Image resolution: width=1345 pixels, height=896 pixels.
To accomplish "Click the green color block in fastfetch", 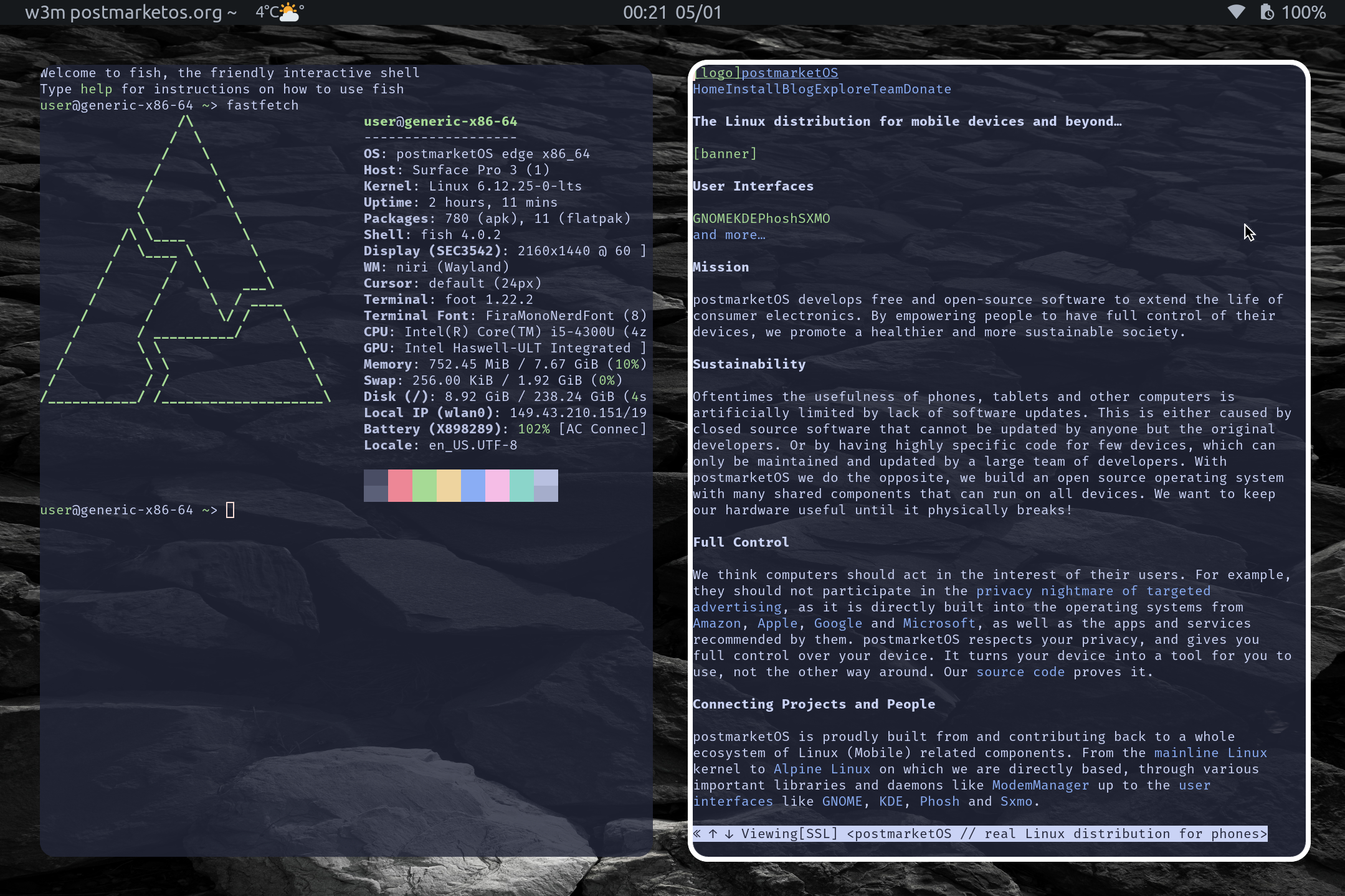I will [x=424, y=486].
